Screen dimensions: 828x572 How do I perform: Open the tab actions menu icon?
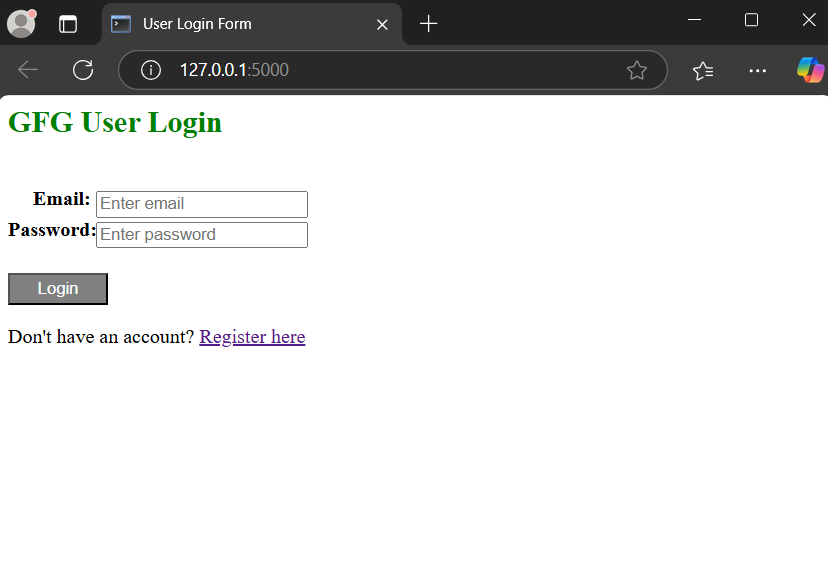pyautogui.click(x=68, y=24)
